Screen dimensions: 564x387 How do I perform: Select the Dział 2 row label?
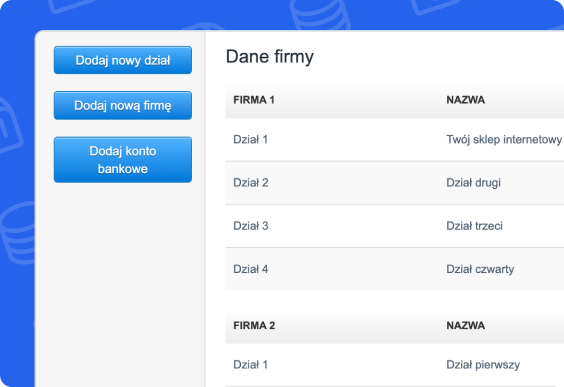(x=251, y=183)
